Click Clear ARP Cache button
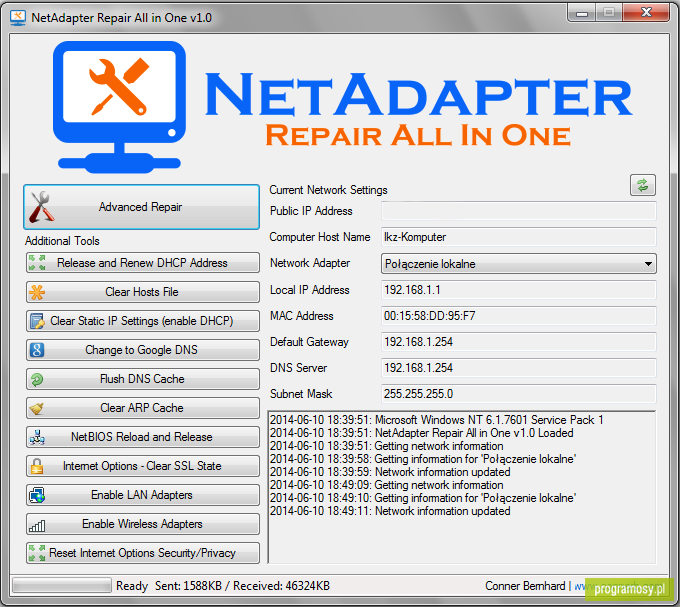This screenshot has height=607, width=680. pos(143,408)
